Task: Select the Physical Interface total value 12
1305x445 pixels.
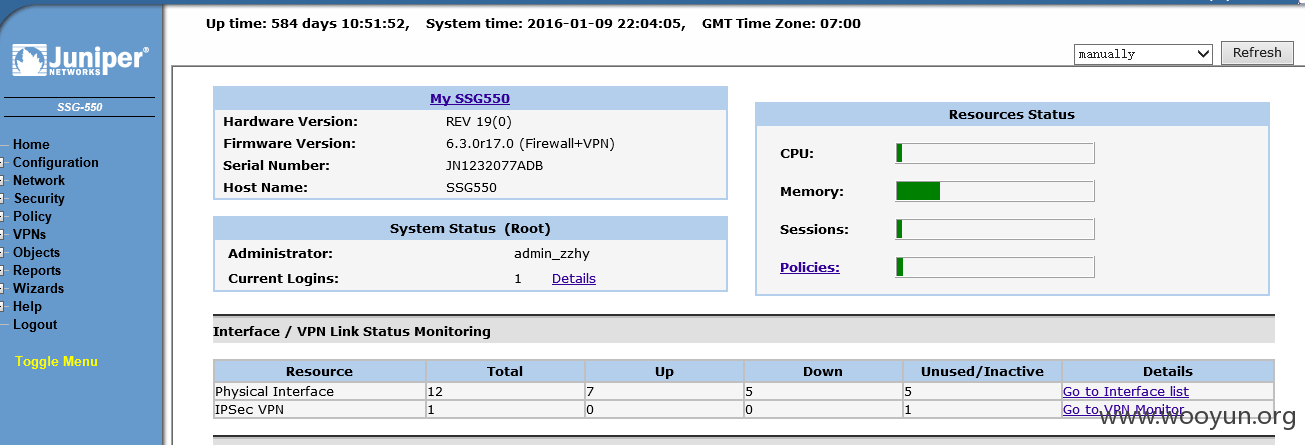Action: click(x=434, y=391)
